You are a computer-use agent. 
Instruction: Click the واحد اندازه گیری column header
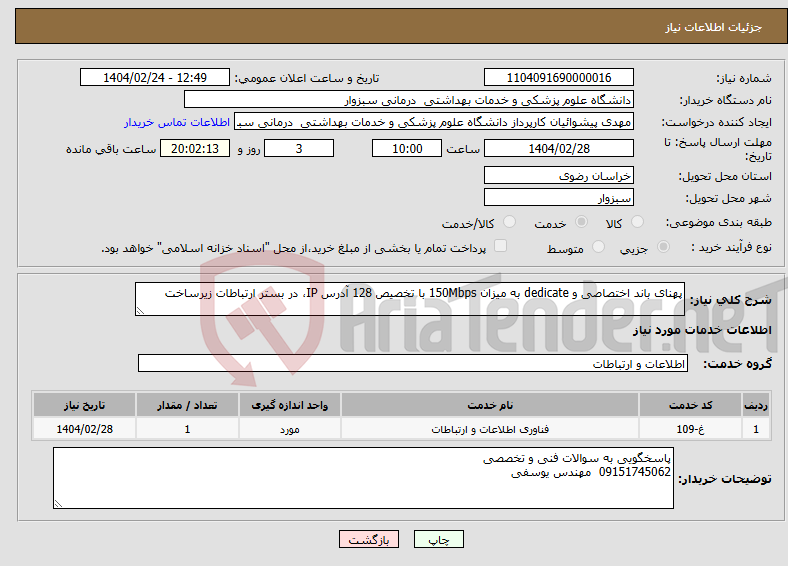tap(290, 405)
